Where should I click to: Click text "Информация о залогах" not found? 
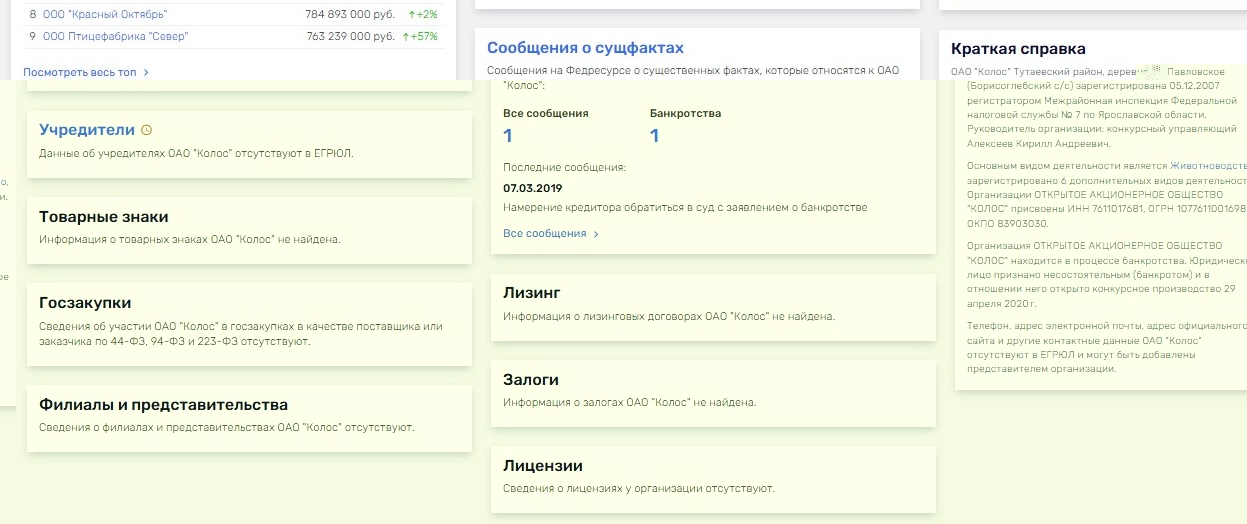click(x=630, y=403)
